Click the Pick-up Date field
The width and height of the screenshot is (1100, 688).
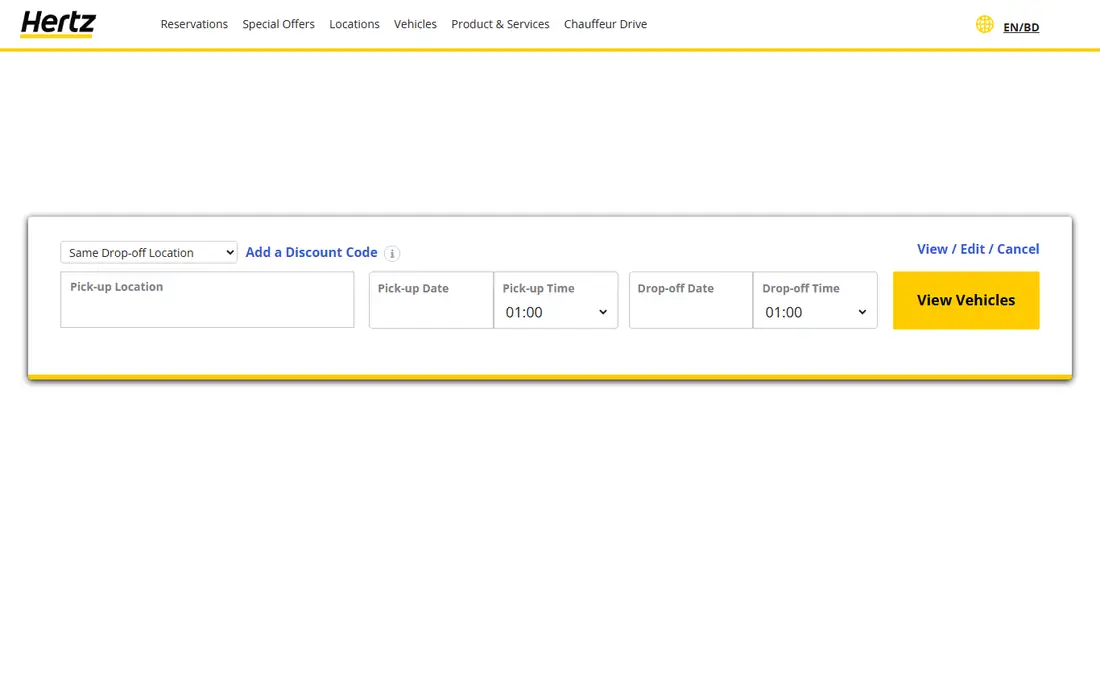pos(431,300)
